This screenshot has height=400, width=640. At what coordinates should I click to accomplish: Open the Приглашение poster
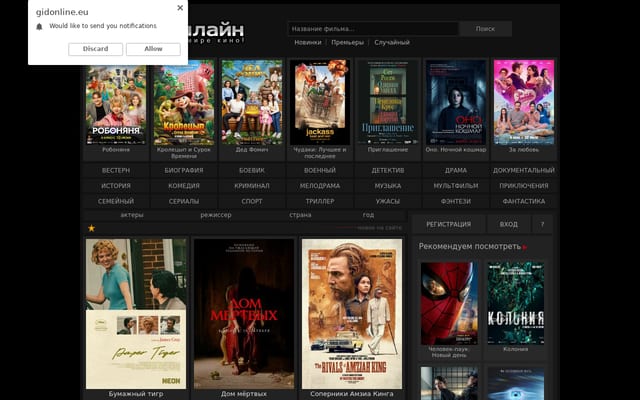click(x=388, y=102)
